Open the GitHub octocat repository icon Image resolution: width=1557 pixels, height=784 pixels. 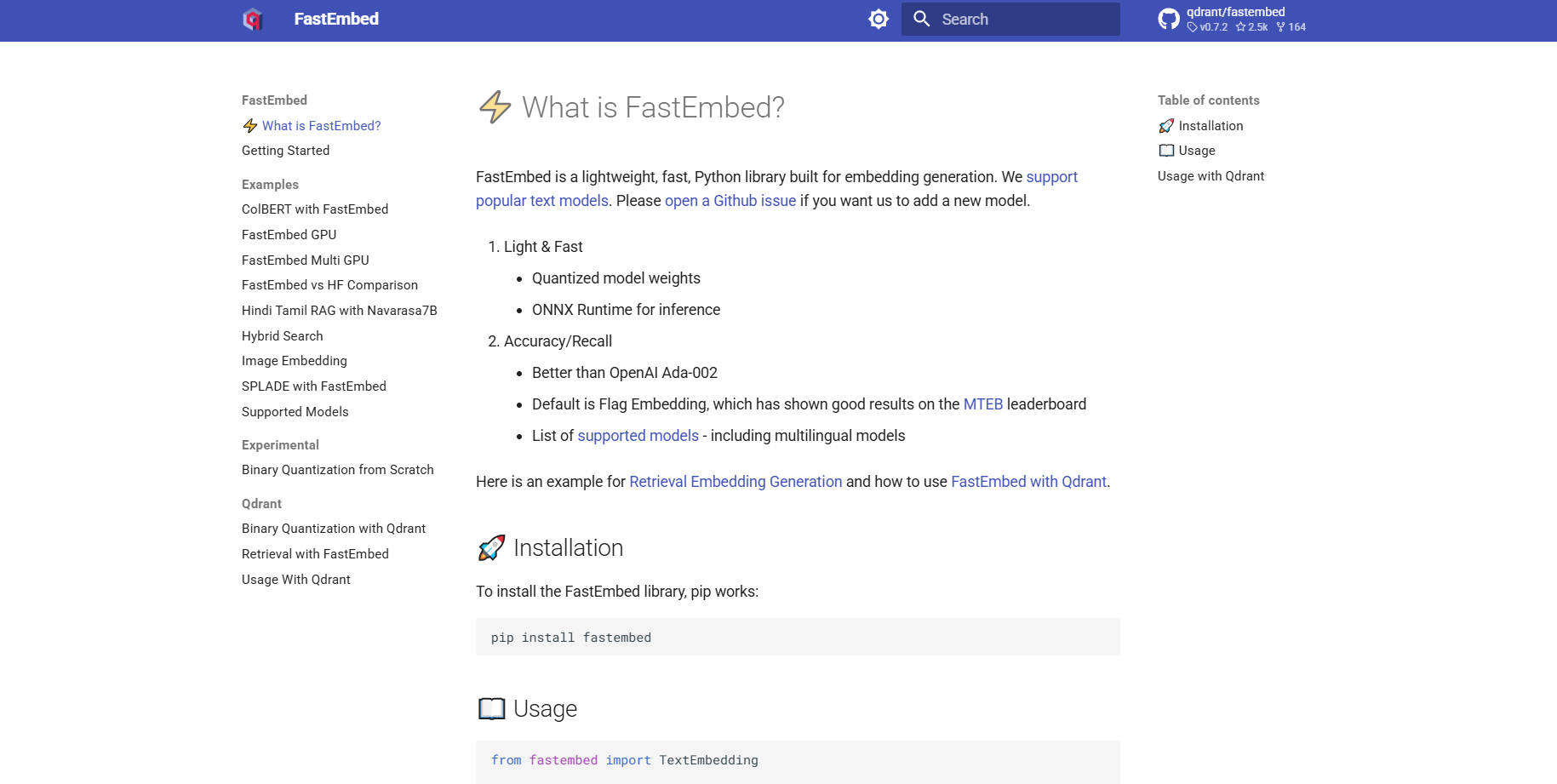[1169, 19]
